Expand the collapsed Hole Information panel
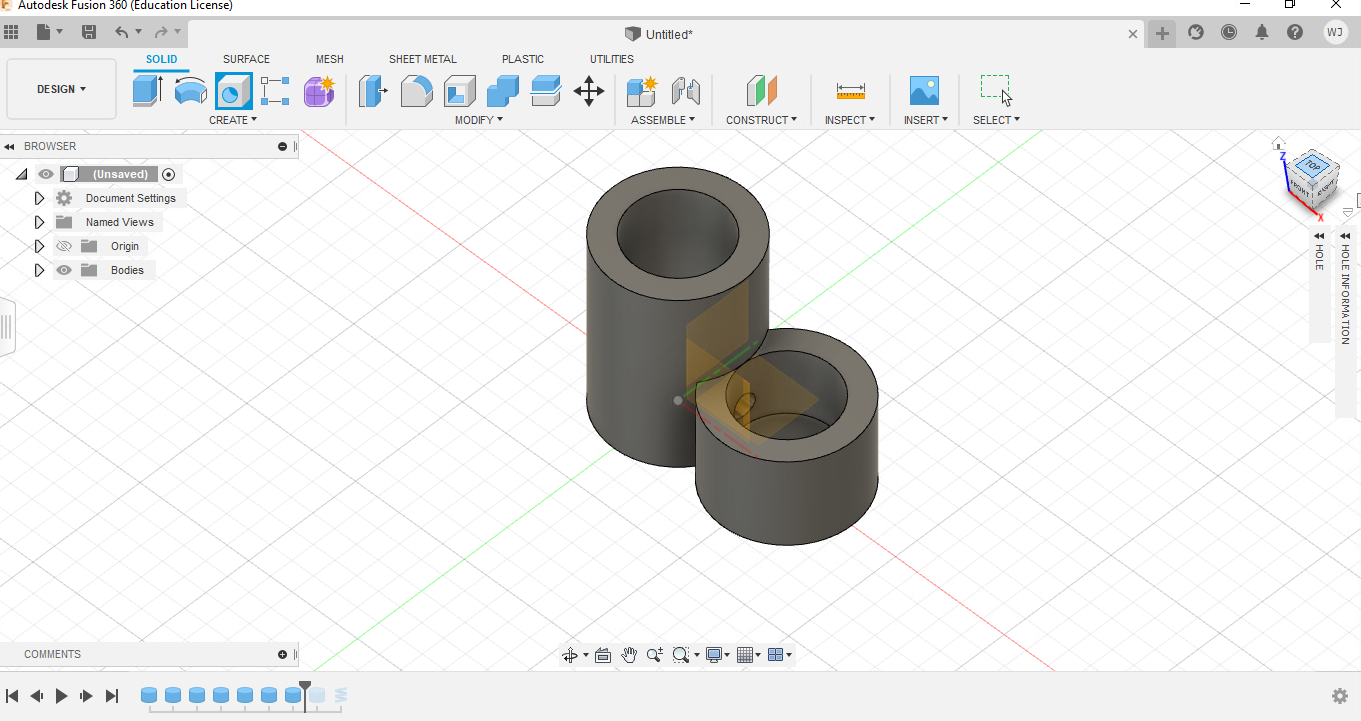 [x=1344, y=236]
